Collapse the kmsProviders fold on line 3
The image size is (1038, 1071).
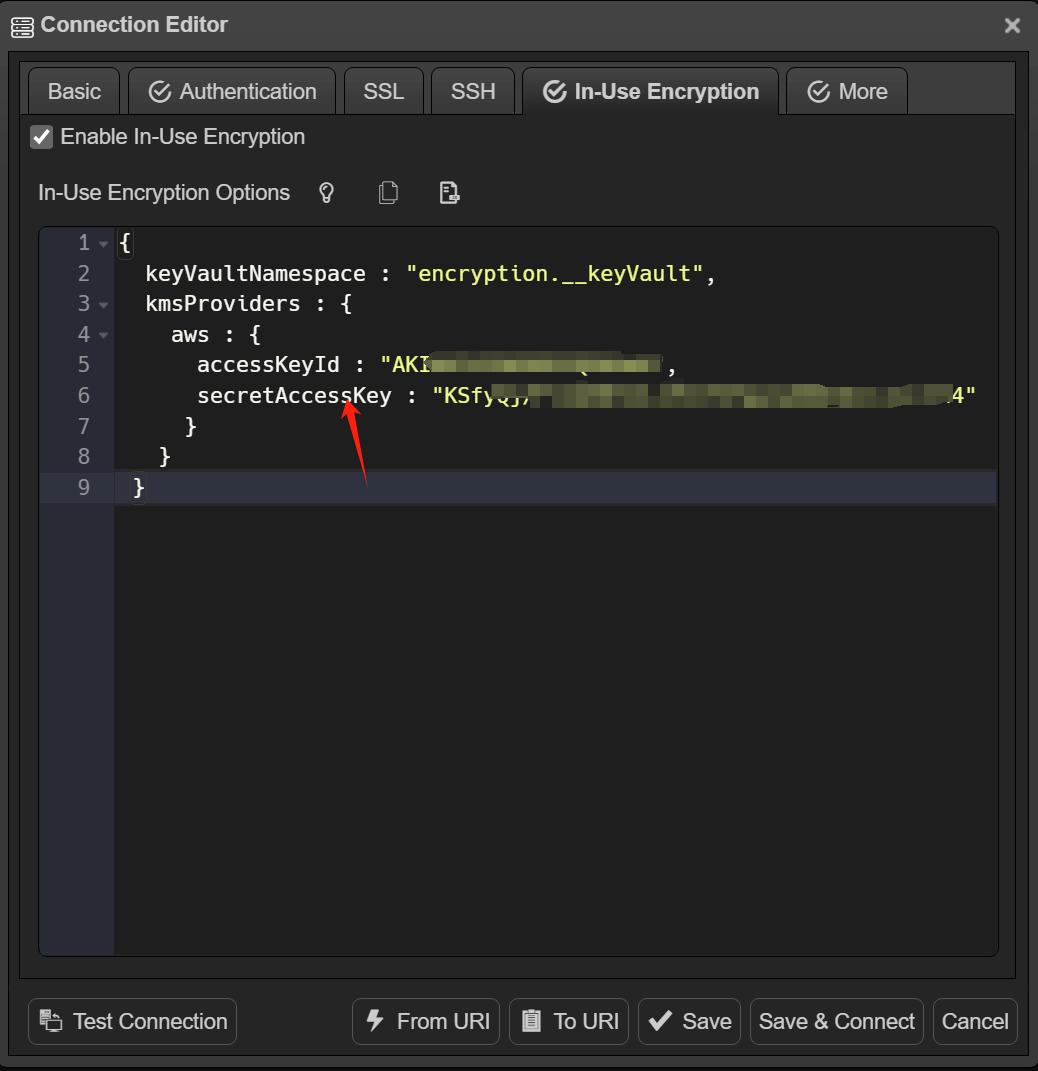(103, 305)
